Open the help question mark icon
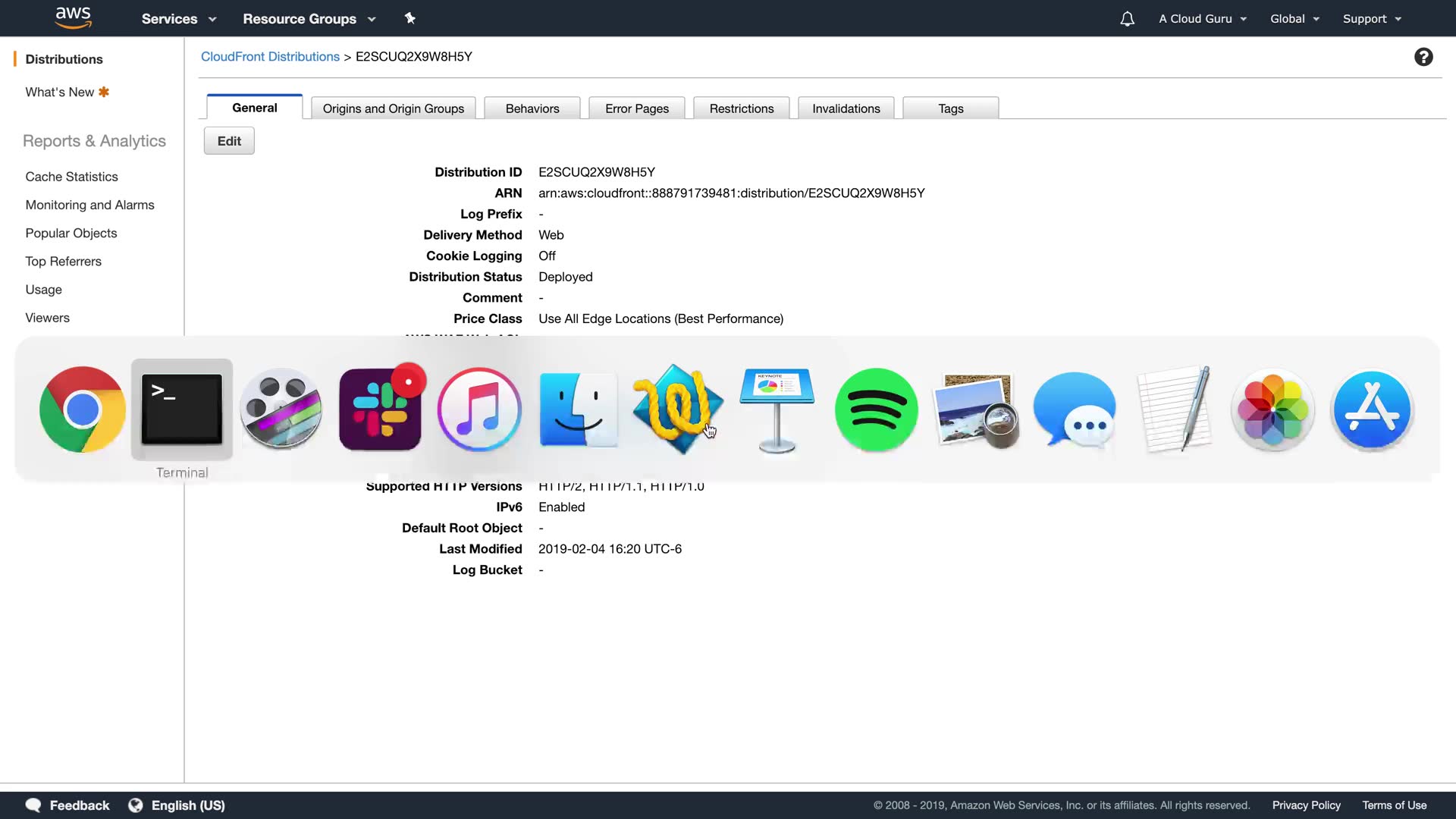The width and height of the screenshot is (1456, 819). point(1423,57)
